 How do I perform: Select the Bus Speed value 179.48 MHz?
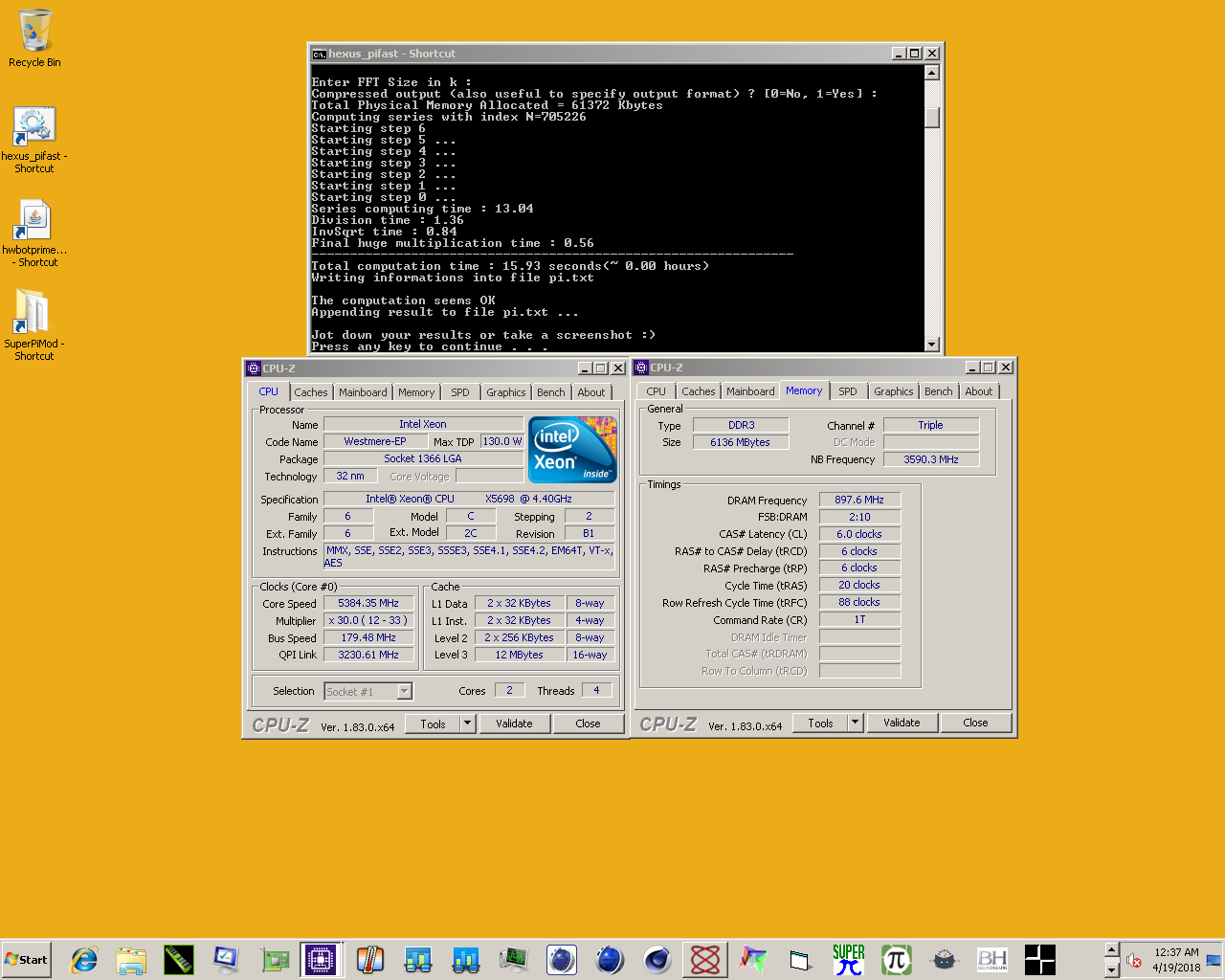tap(368, 637)
